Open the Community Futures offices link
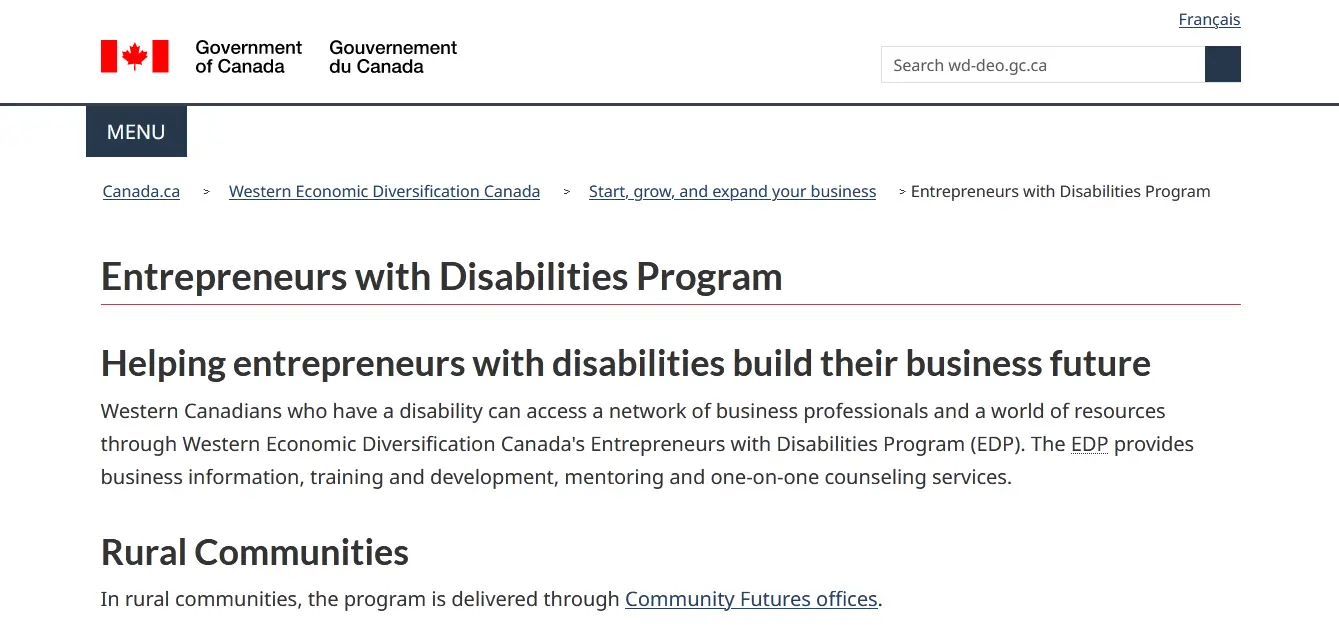Screen dimensions: 1339x635 [751, 599]
